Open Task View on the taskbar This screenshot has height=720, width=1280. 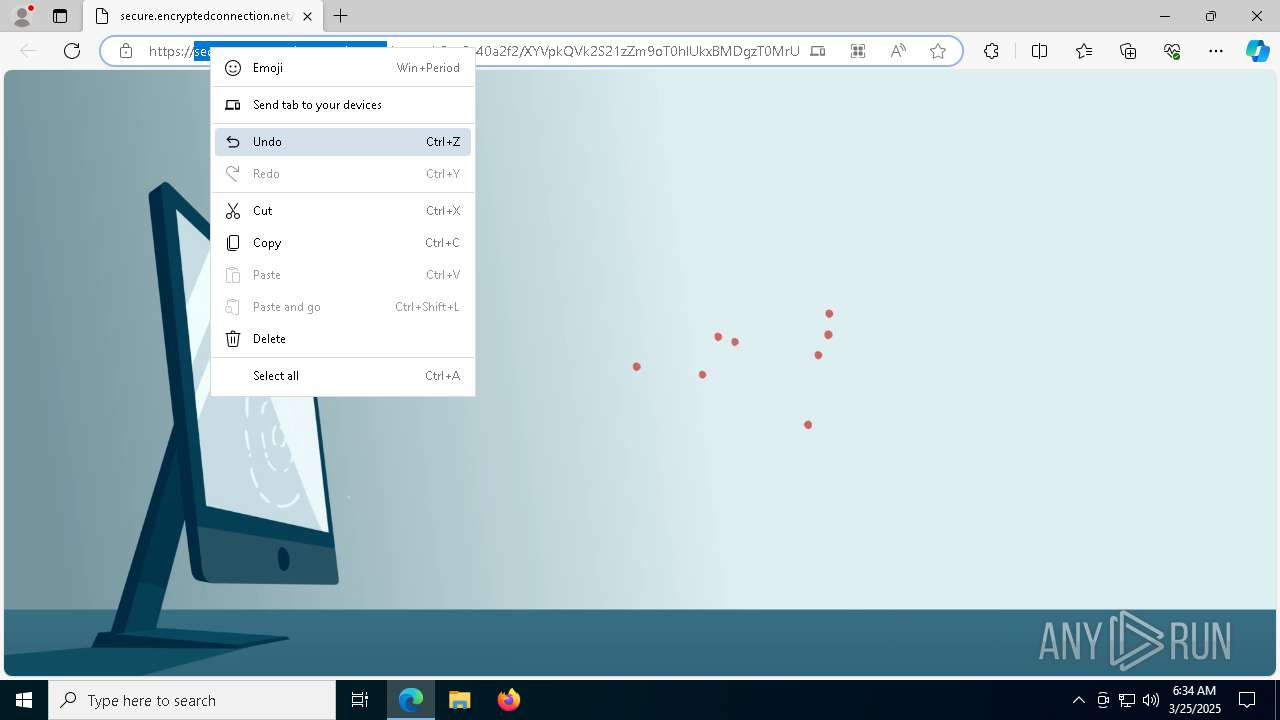[360, 700]
